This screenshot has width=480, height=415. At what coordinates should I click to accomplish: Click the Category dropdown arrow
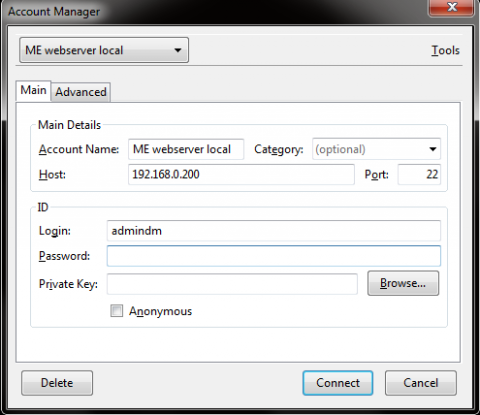(x=432, y=149)
